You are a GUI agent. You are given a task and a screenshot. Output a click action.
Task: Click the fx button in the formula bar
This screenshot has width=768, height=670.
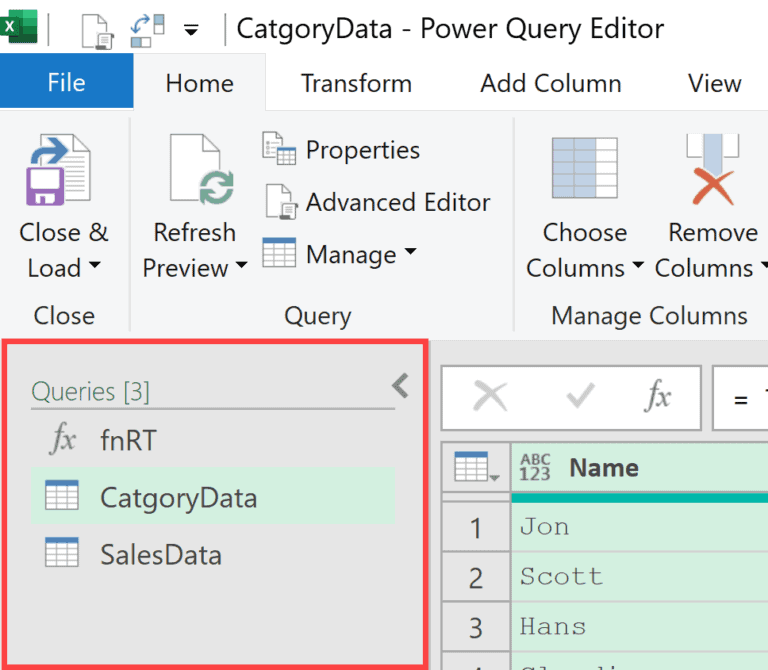click(657, 396)
